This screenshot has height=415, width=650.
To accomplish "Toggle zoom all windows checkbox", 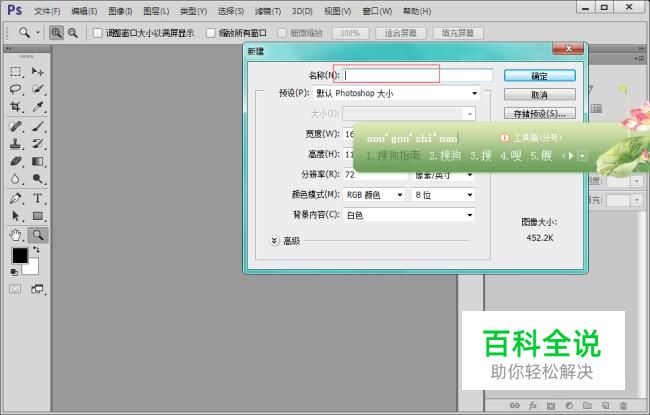I will coord(211,33).
